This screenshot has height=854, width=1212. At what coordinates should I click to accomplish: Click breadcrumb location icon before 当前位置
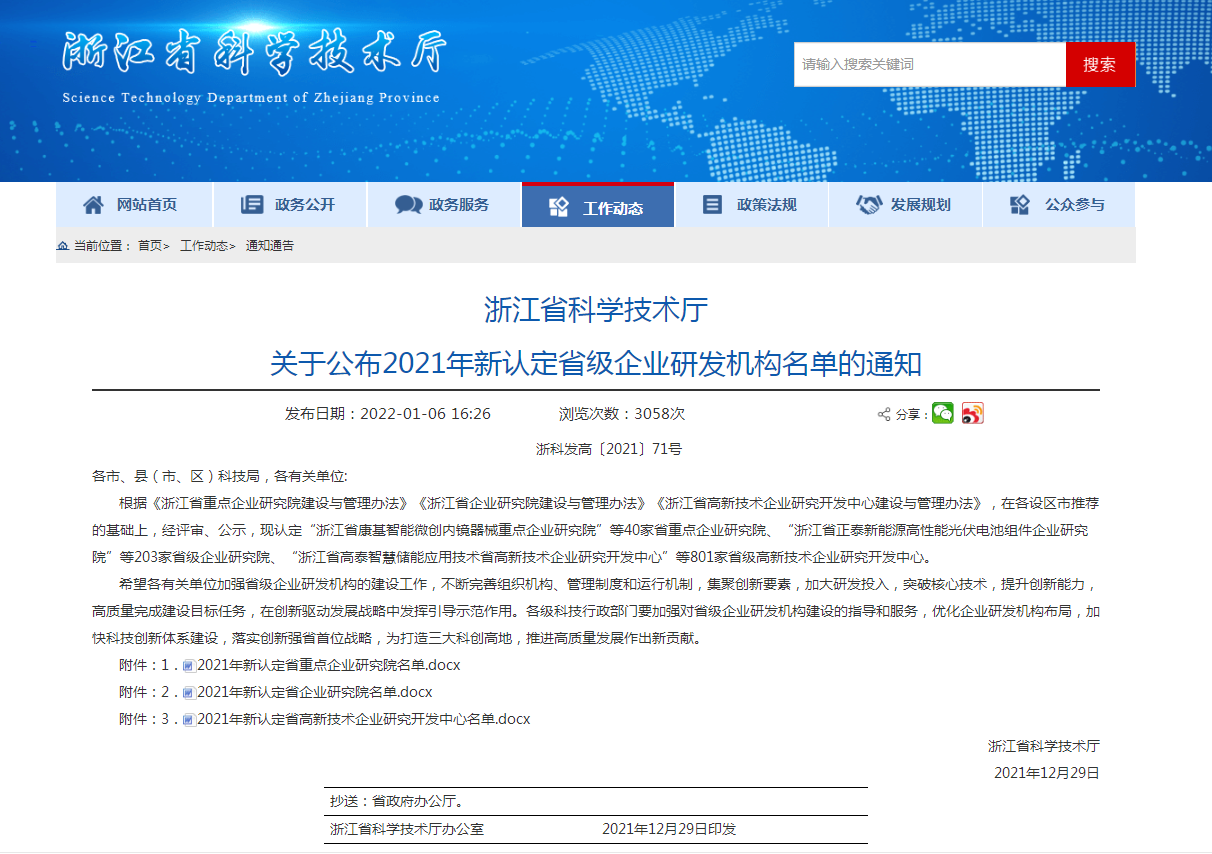63,246
